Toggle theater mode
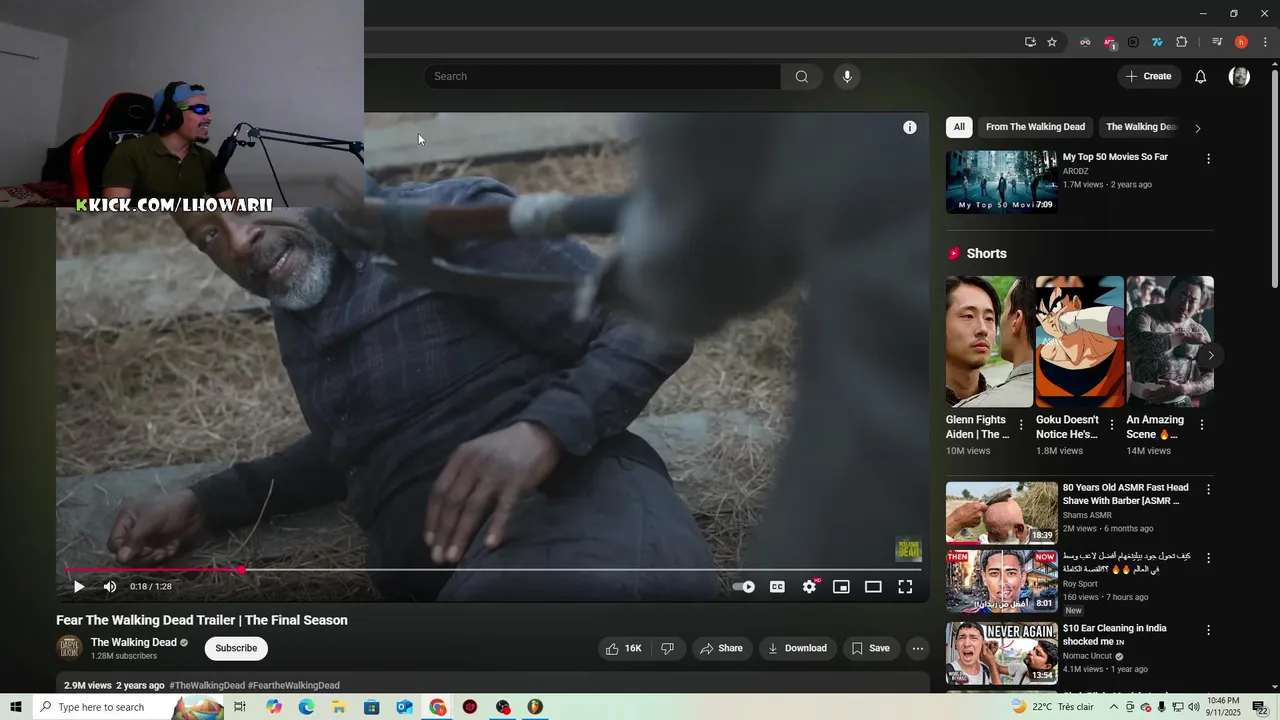The image size is (1280, 720). [x=873, y=587]
